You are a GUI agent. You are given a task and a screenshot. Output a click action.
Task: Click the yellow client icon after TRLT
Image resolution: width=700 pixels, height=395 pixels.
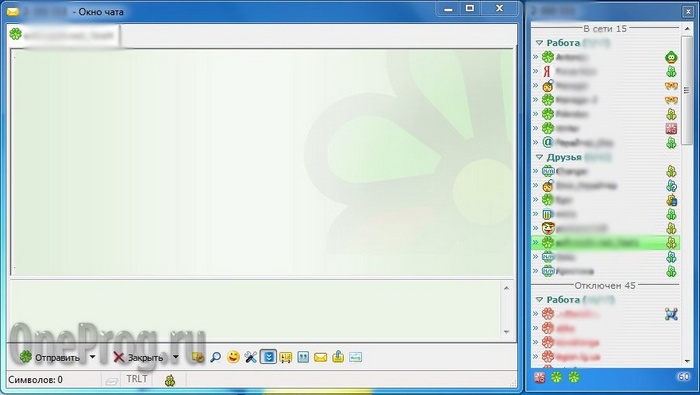pos(170,380)
